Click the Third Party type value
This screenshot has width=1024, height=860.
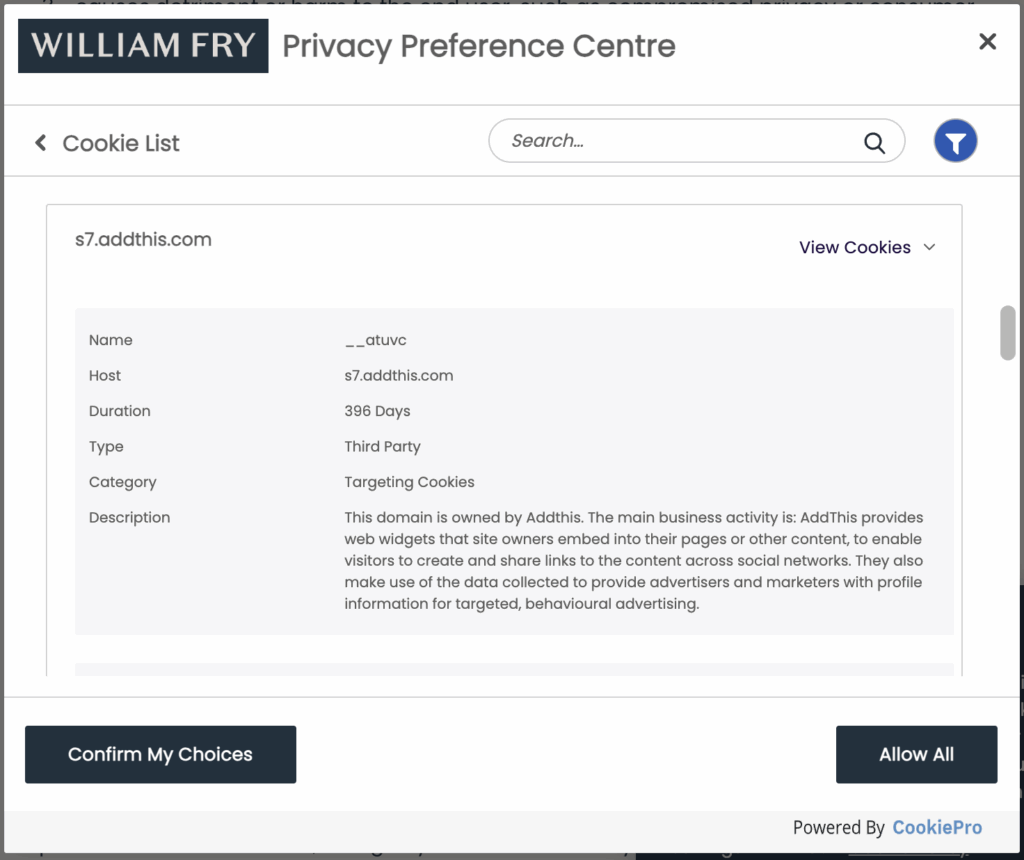382,446
